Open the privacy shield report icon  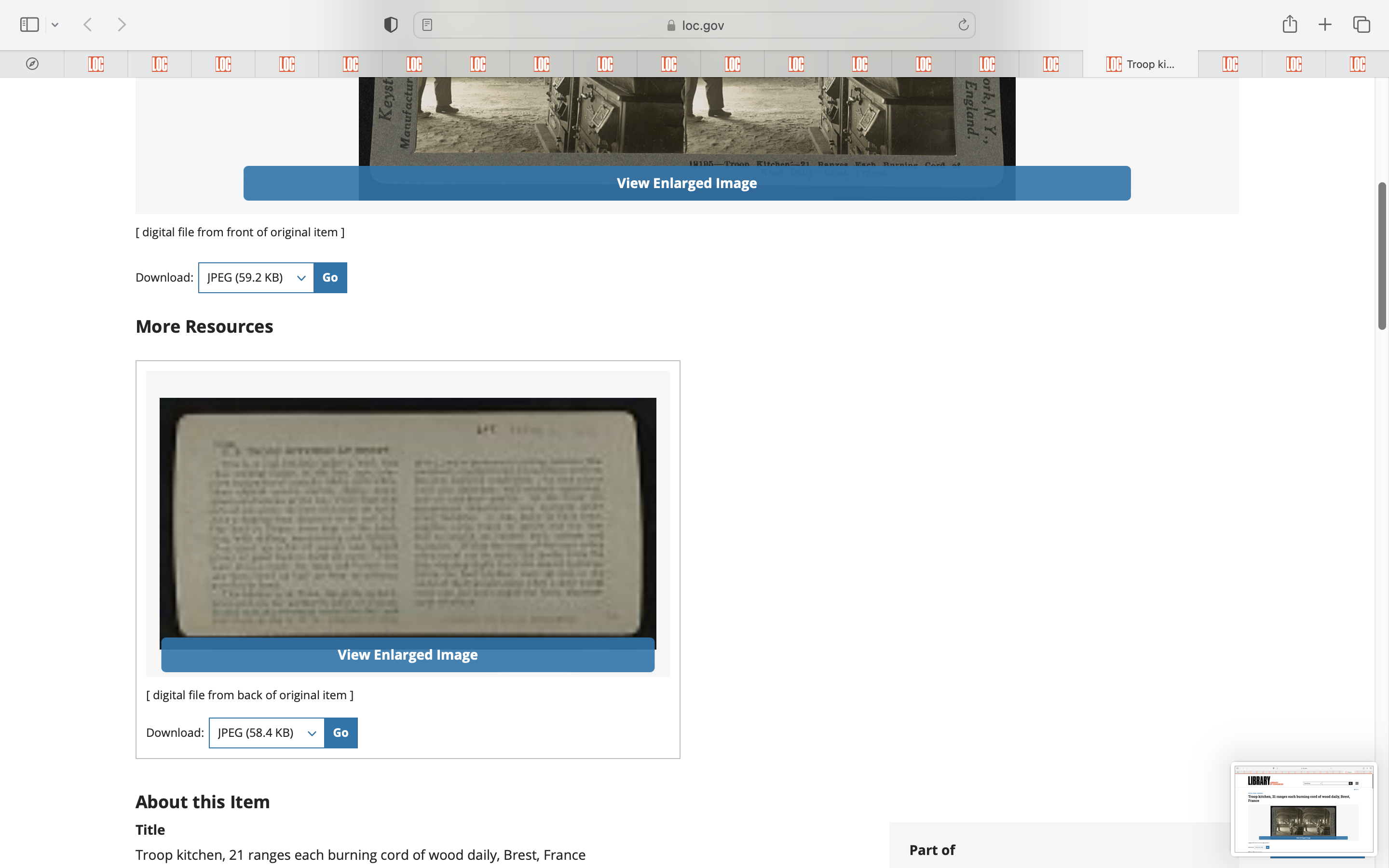coord(391,25)
